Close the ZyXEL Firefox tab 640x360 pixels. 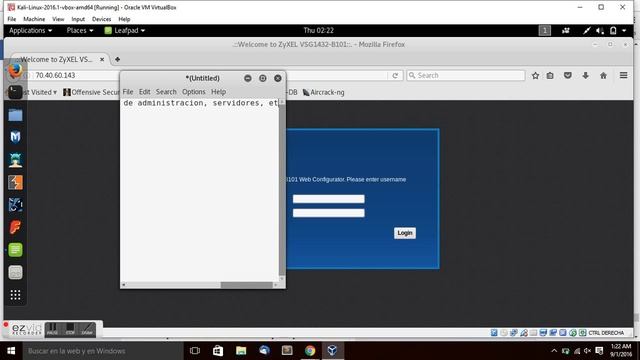[x=102, y=59]
